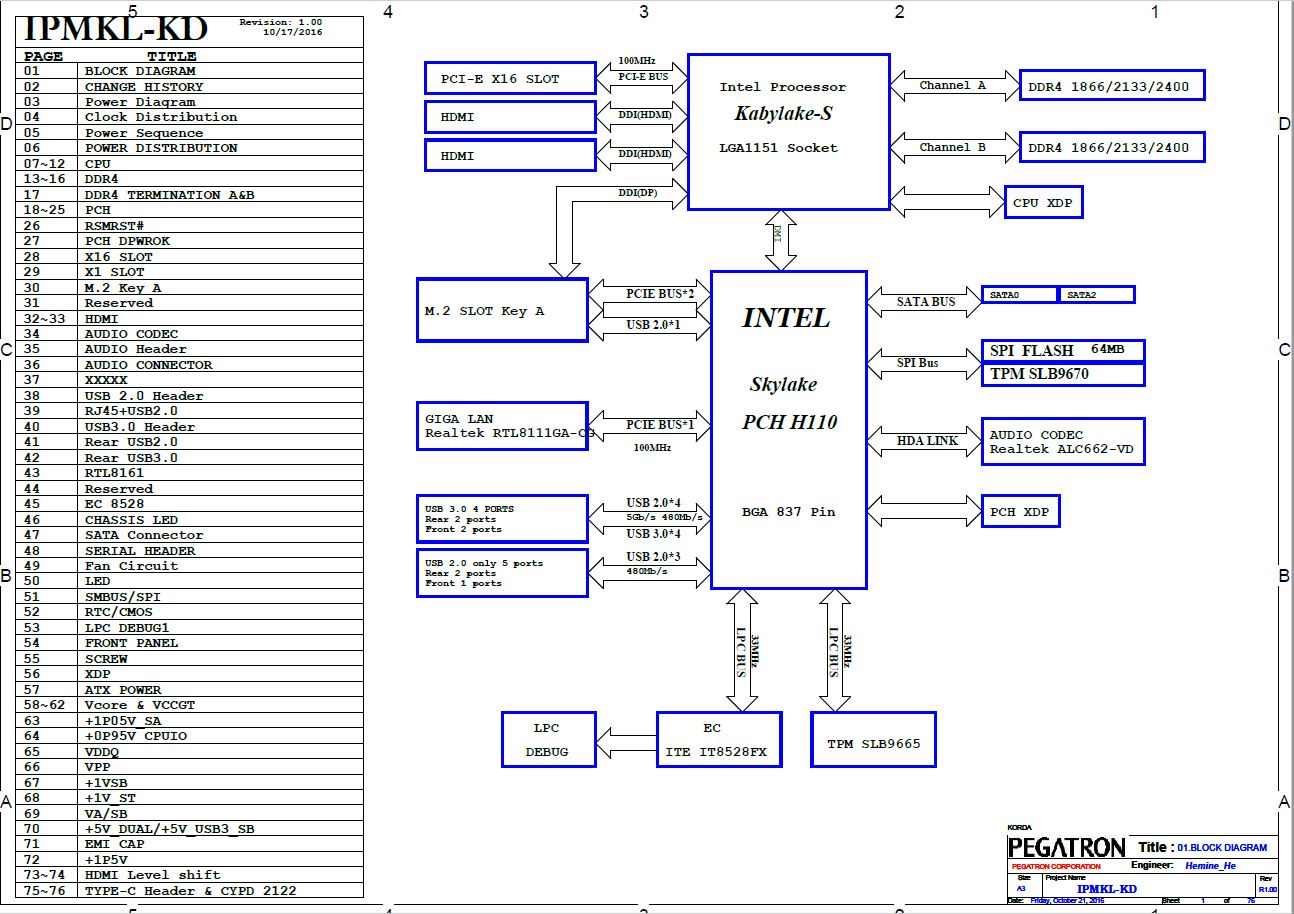Click the SATA2 box
This screenshot has height=914, width=1294.
tap(1096, 295)
